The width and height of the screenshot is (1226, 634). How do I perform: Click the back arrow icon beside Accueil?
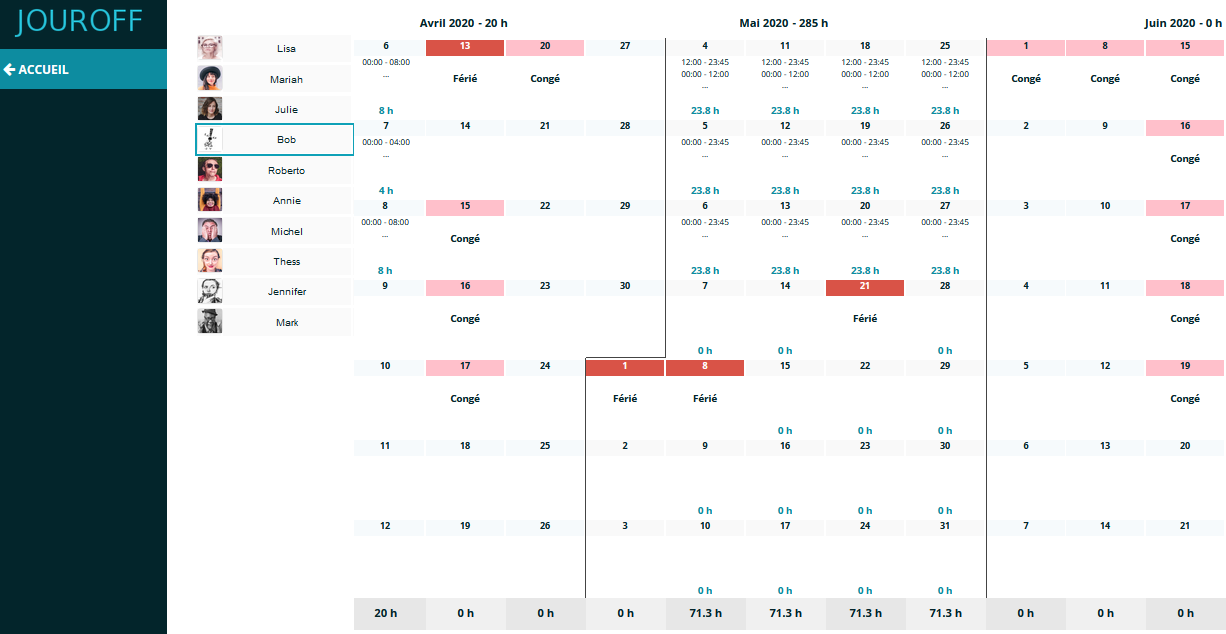10,70
